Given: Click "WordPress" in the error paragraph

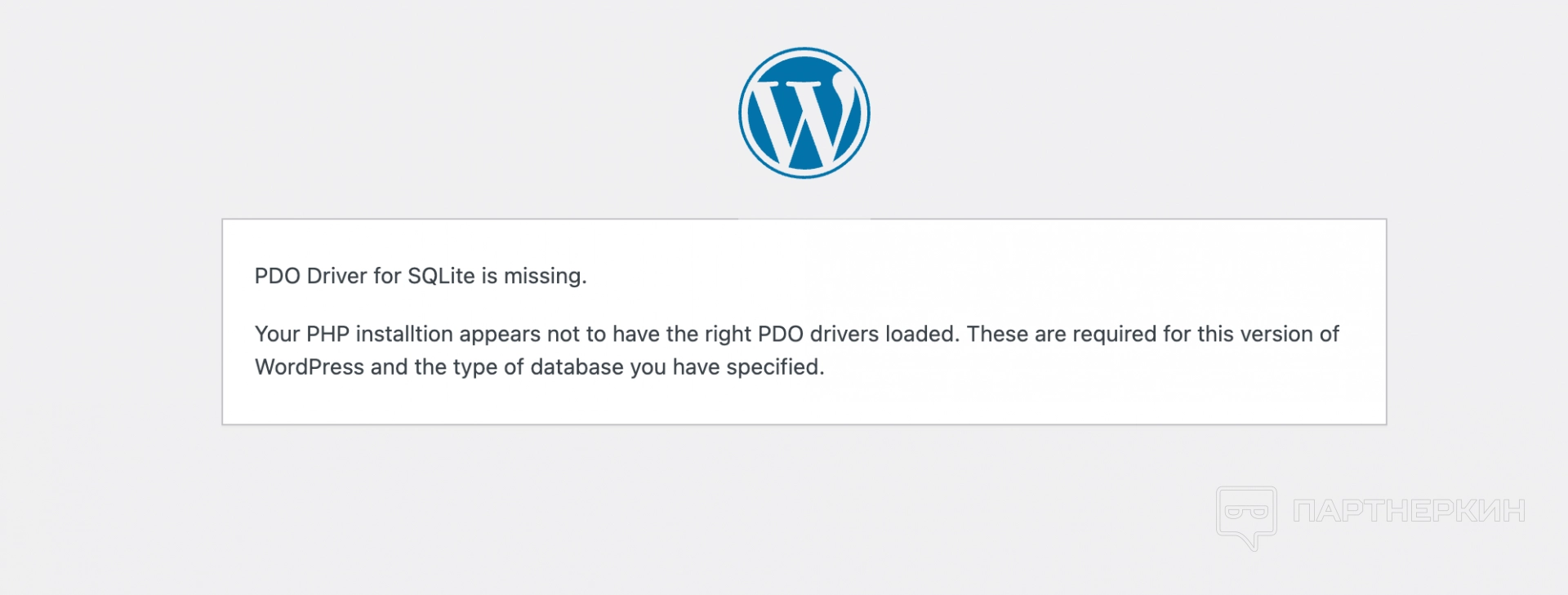Looking at the screenshot, I should click(309, 367).
